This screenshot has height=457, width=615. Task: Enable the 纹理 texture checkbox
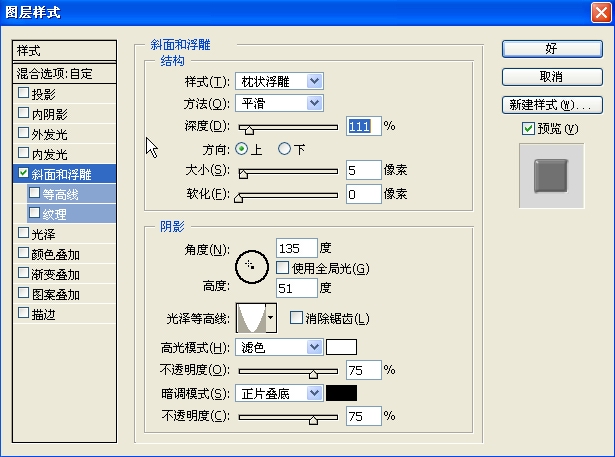(x=35, y=213)
